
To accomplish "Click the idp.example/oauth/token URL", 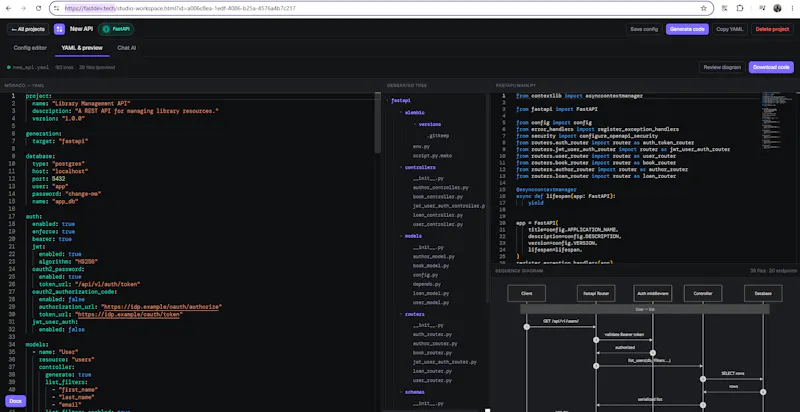I will [x=128, y=315].
